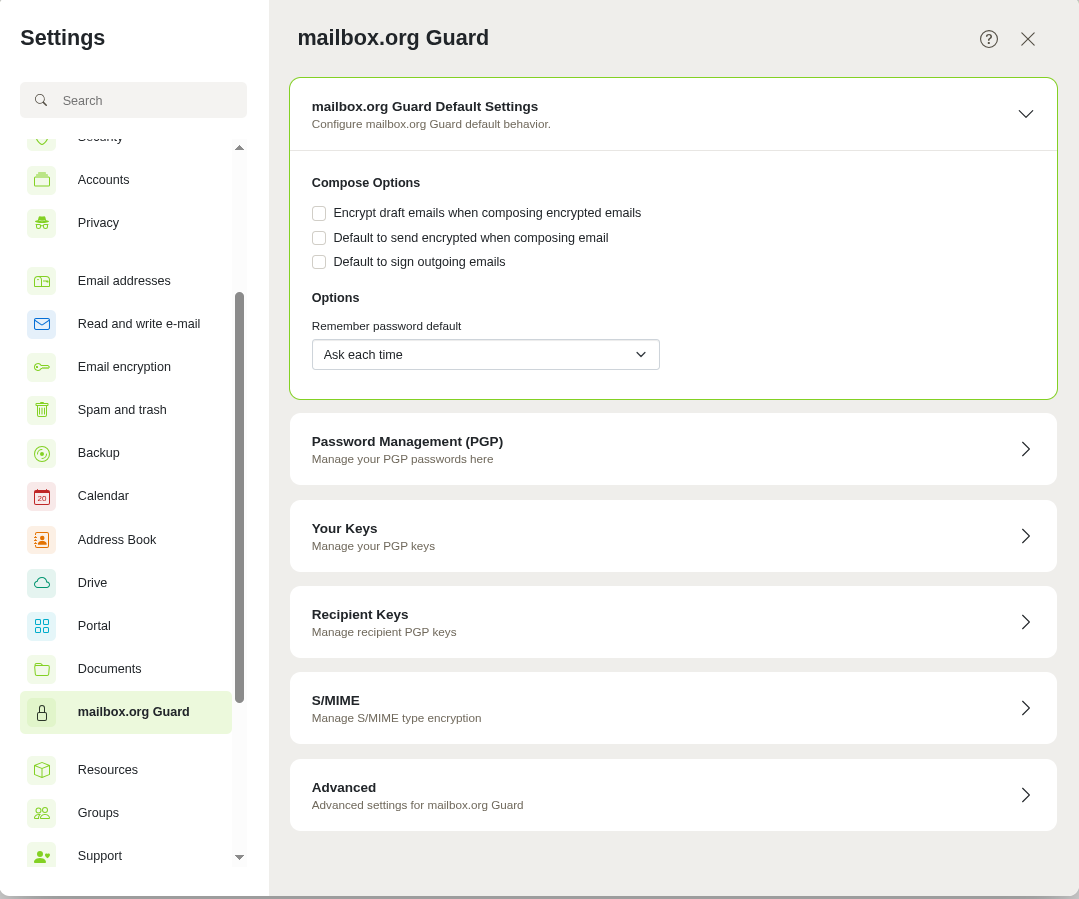
Task: Open Email addresses settings
Action: 126,281
